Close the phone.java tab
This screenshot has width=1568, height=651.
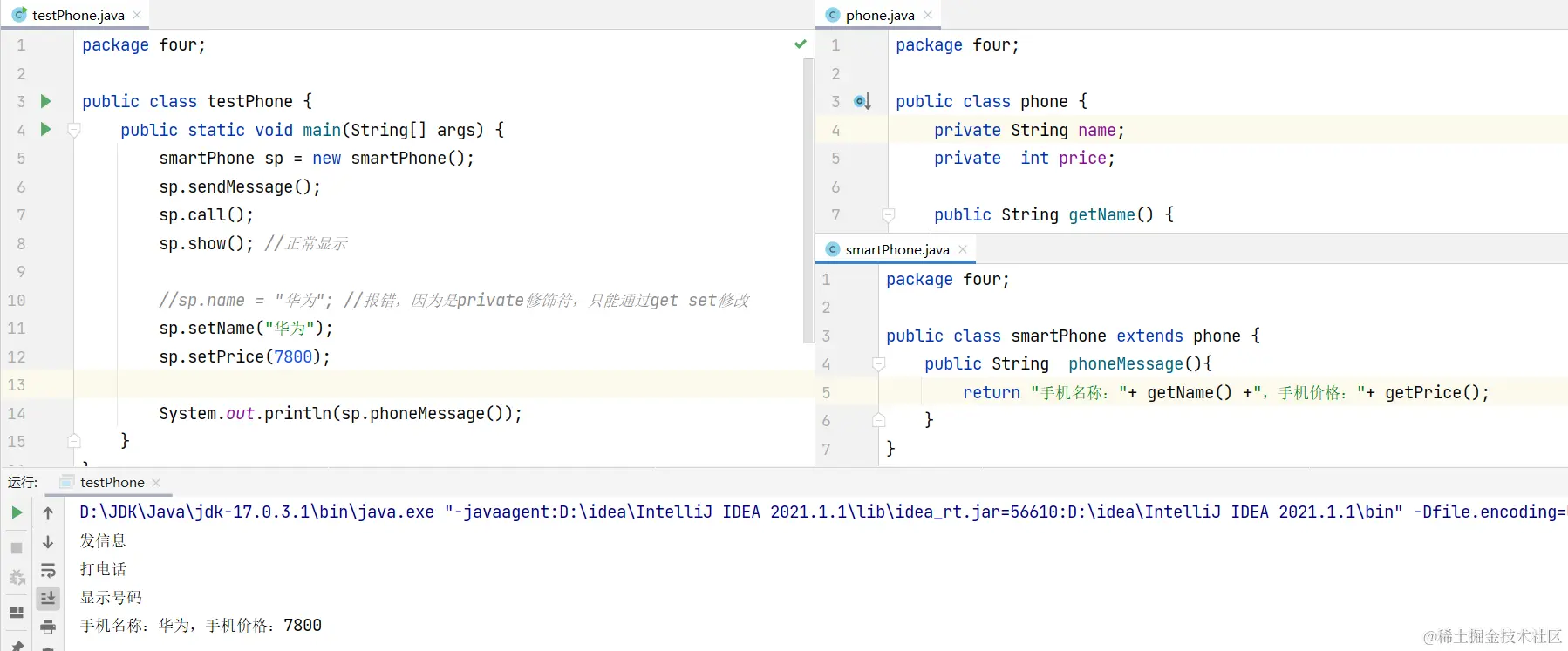pos(928,15)
